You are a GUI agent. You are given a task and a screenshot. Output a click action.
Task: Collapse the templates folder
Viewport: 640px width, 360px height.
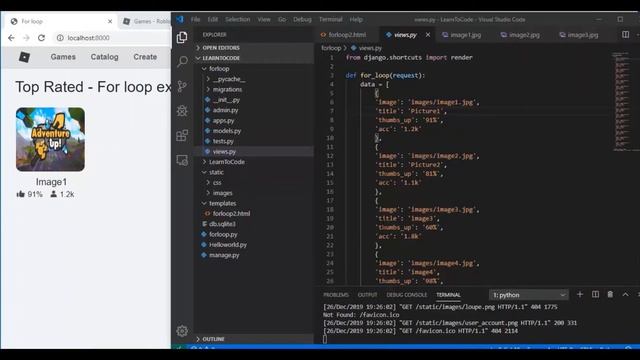click(254, 203)
